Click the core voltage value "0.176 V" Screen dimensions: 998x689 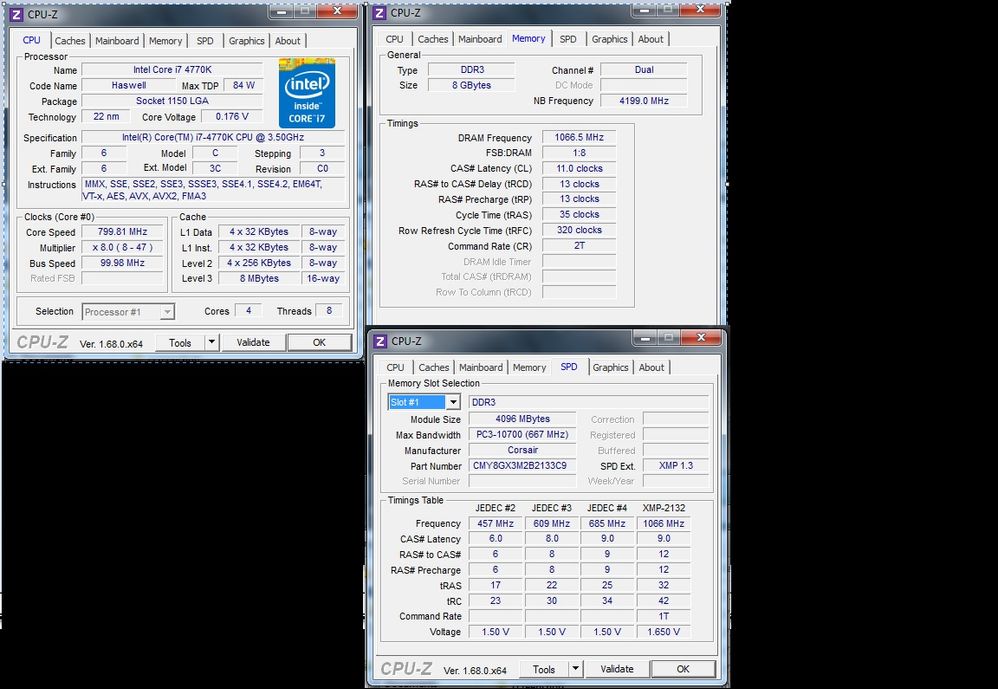click(x=232, y=116)
